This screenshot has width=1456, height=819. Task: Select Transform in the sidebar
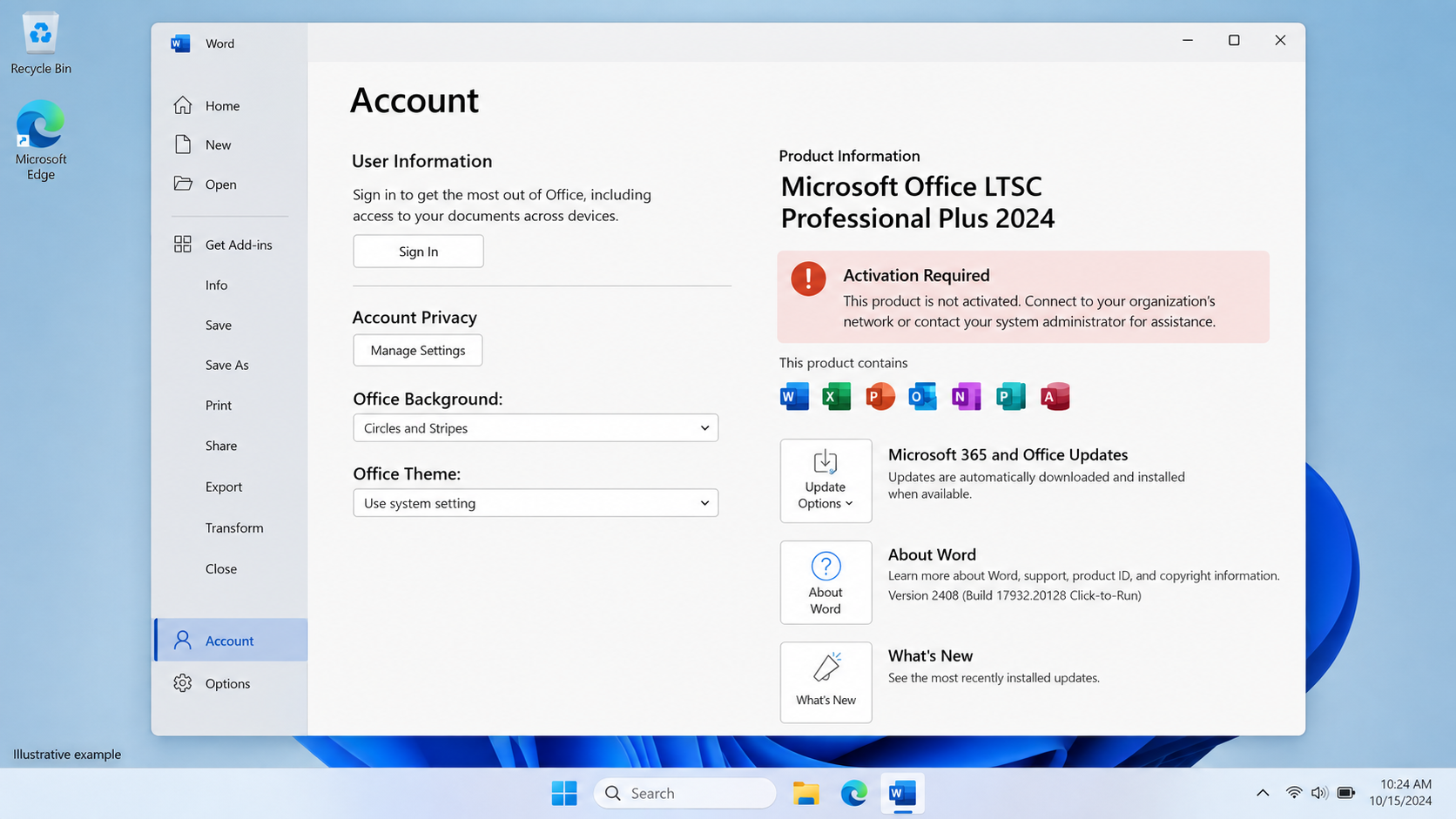(234, 527)
